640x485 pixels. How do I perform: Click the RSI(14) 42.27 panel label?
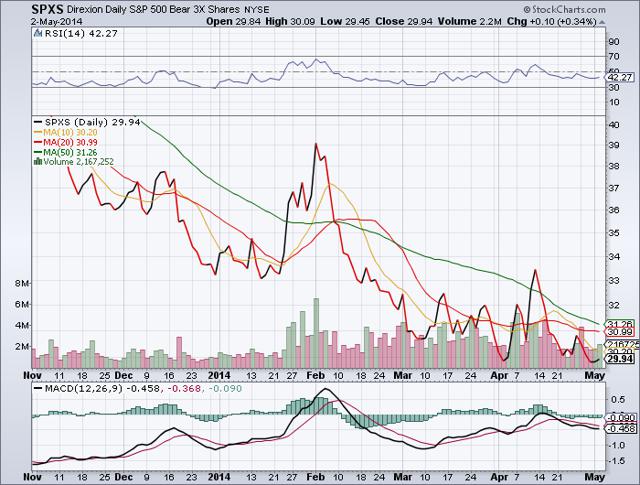(x=81, y=33)
